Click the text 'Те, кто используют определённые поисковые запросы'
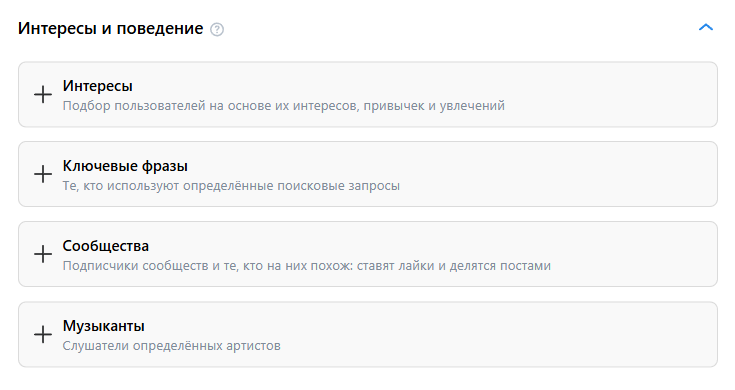 point(231,186)
